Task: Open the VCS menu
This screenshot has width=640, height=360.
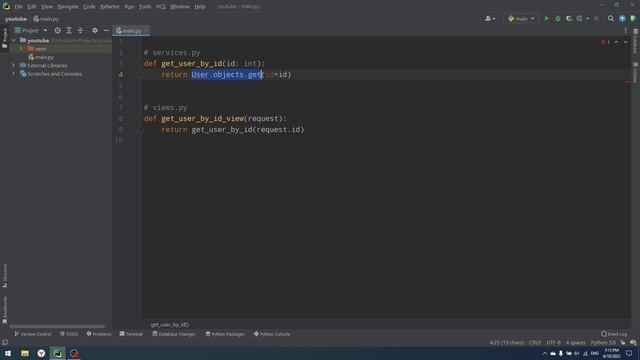Action: tap(161, 7)
